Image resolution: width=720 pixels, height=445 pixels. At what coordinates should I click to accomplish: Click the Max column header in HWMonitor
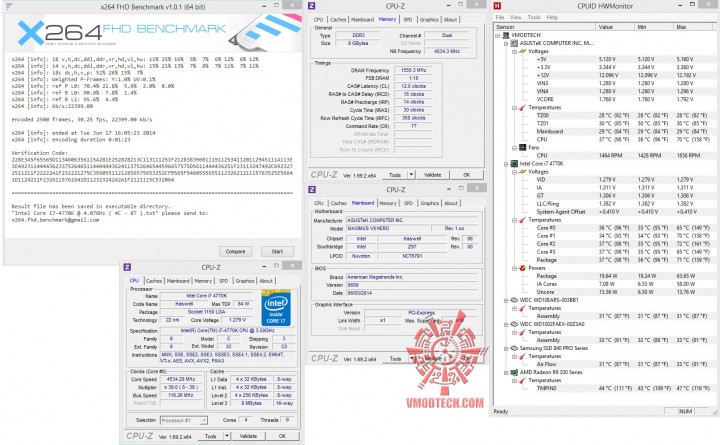[x=693, y=27]
